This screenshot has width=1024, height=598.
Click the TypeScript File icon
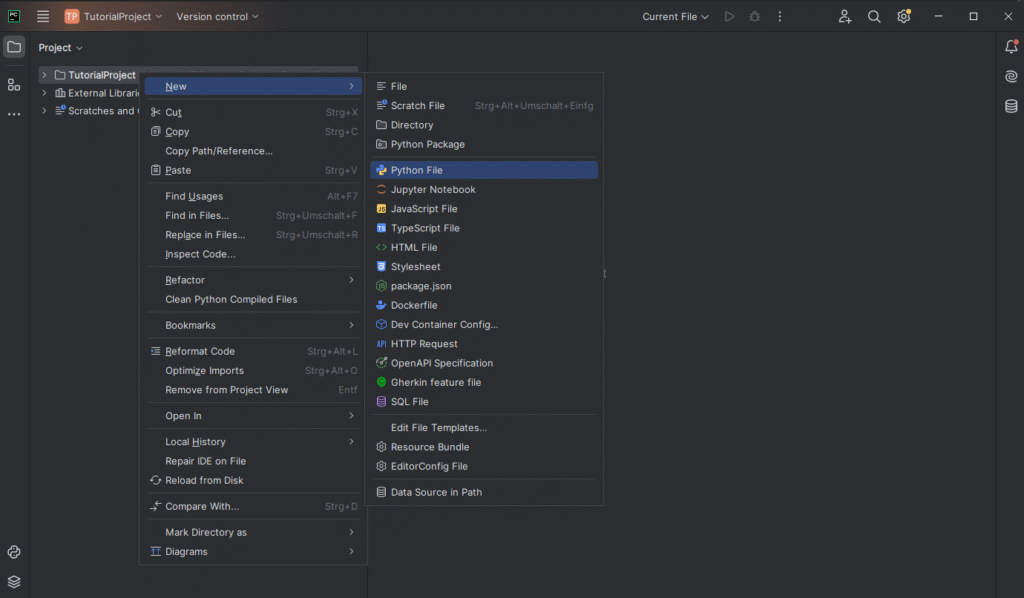point(381,228)
